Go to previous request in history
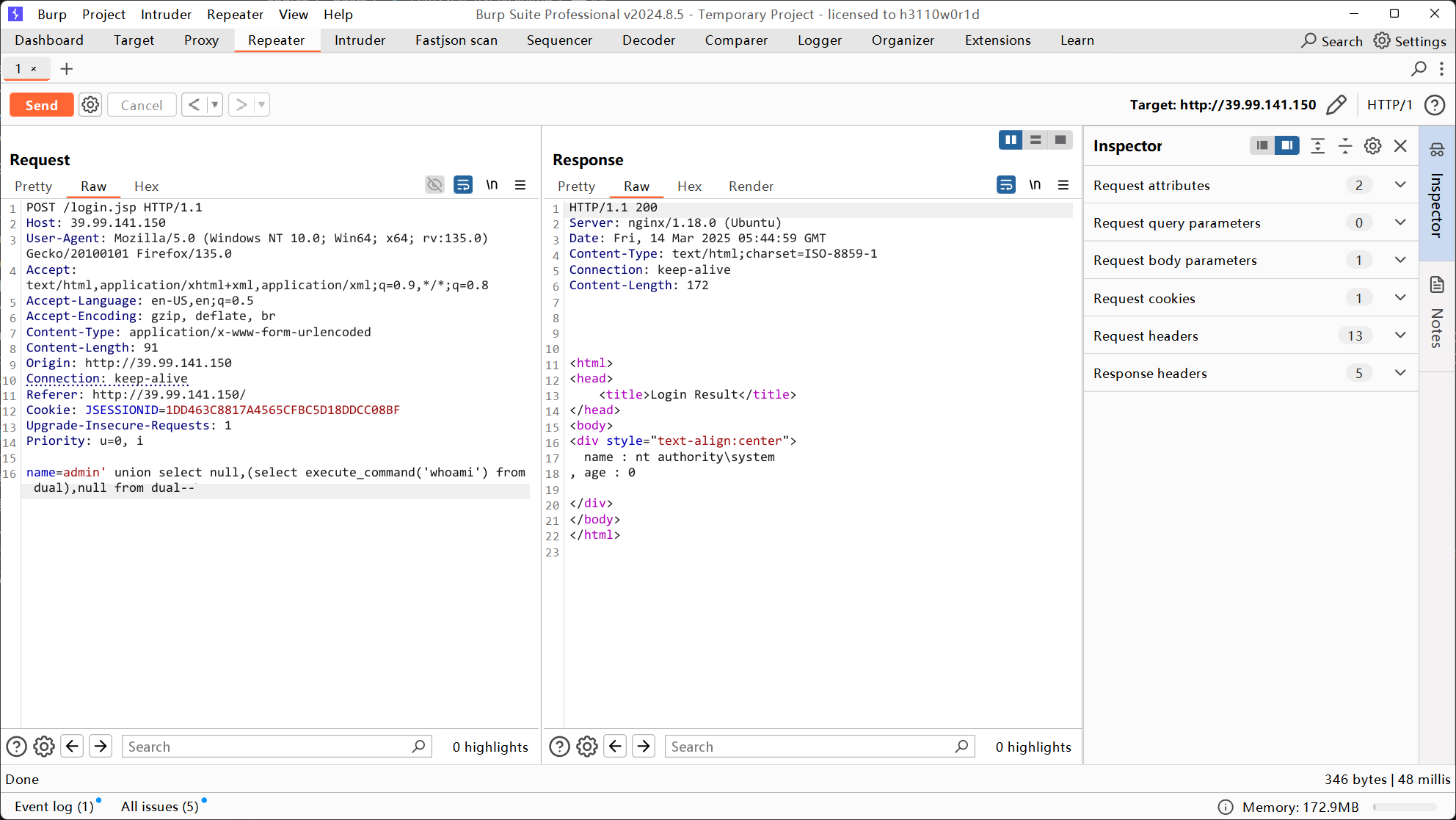The height and width of the screenshot is (820, 1456). (194, 105)
